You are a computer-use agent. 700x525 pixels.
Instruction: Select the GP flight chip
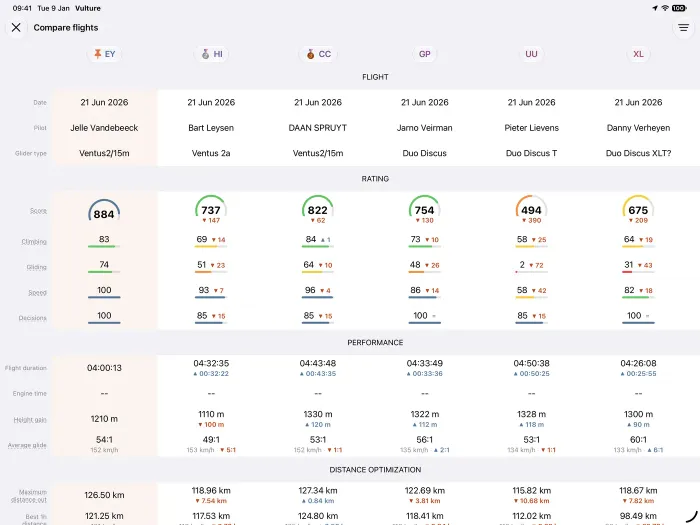tap(425, 54)
